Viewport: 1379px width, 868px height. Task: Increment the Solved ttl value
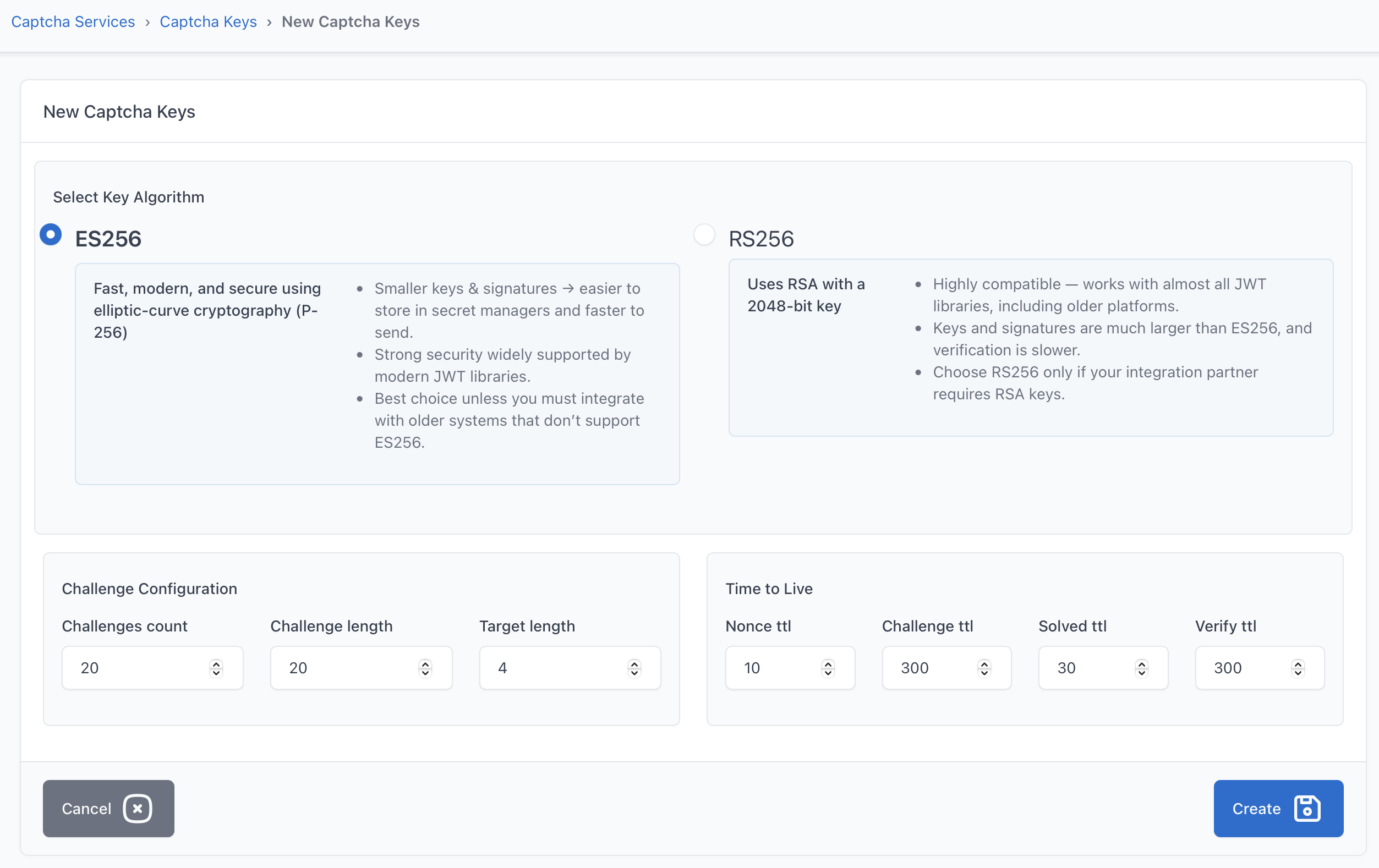pos(1141,663)
